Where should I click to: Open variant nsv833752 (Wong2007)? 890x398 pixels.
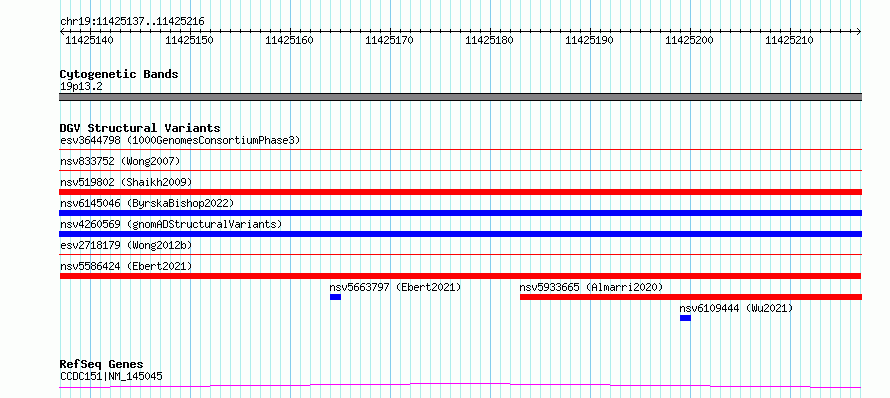(120, 161)
